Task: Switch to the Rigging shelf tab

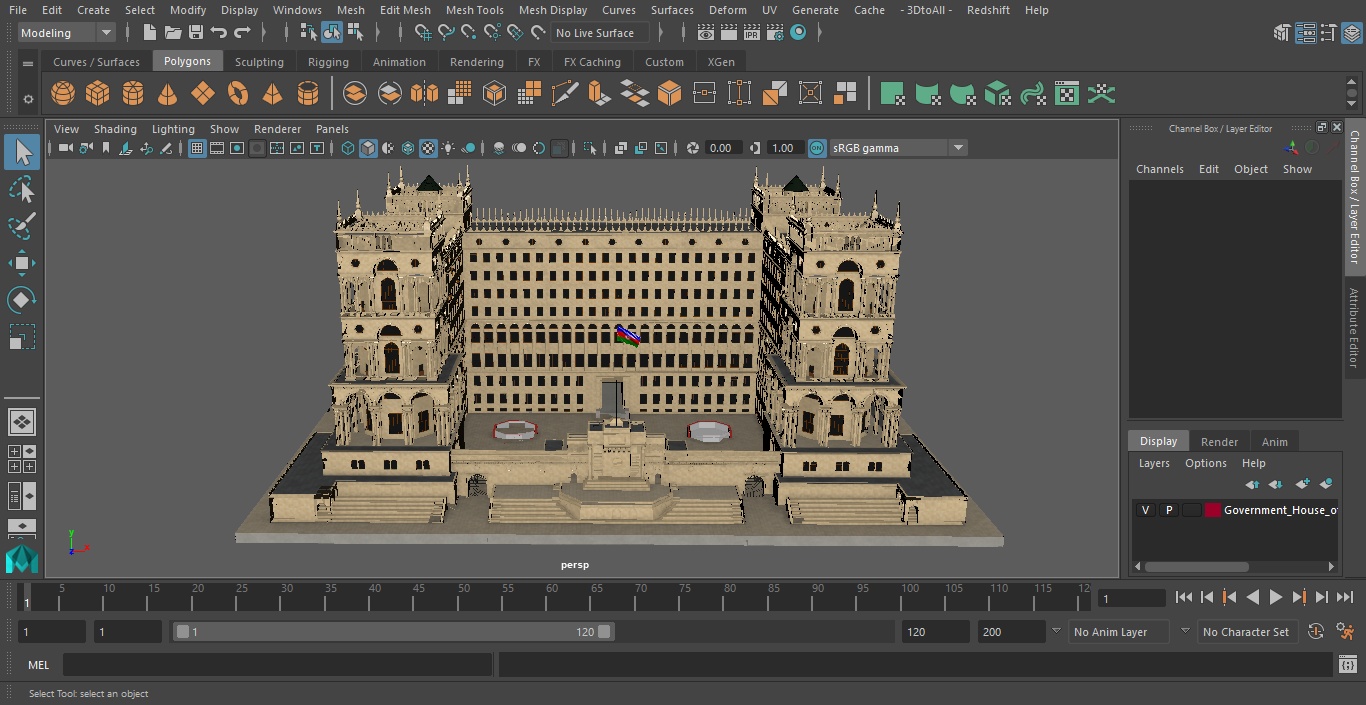Action: (x=328, y=62)
